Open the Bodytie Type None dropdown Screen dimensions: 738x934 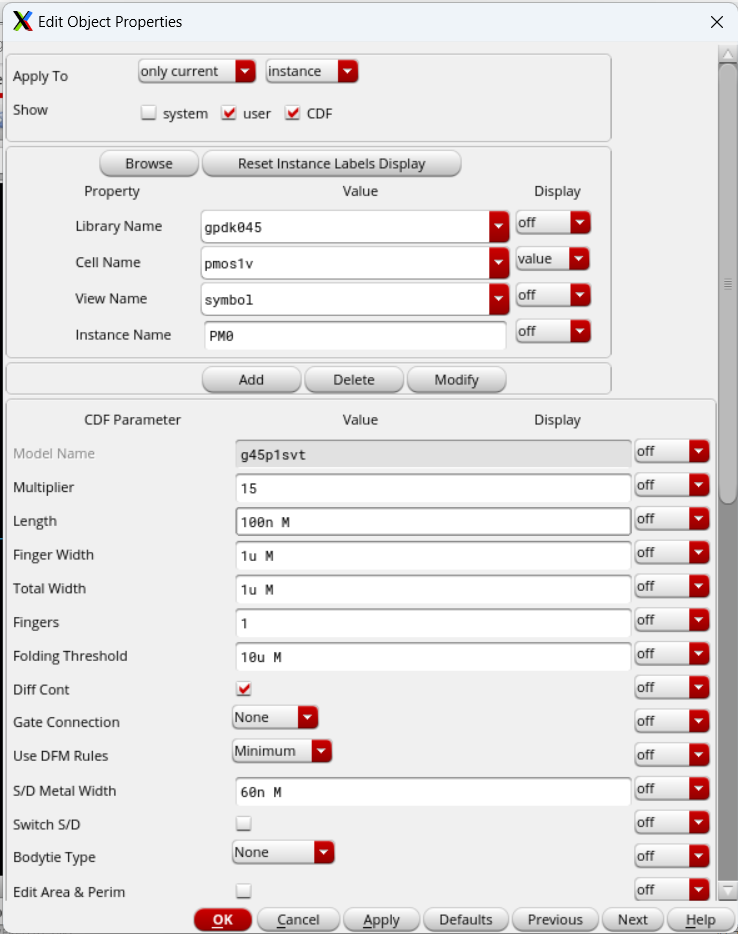283,852
